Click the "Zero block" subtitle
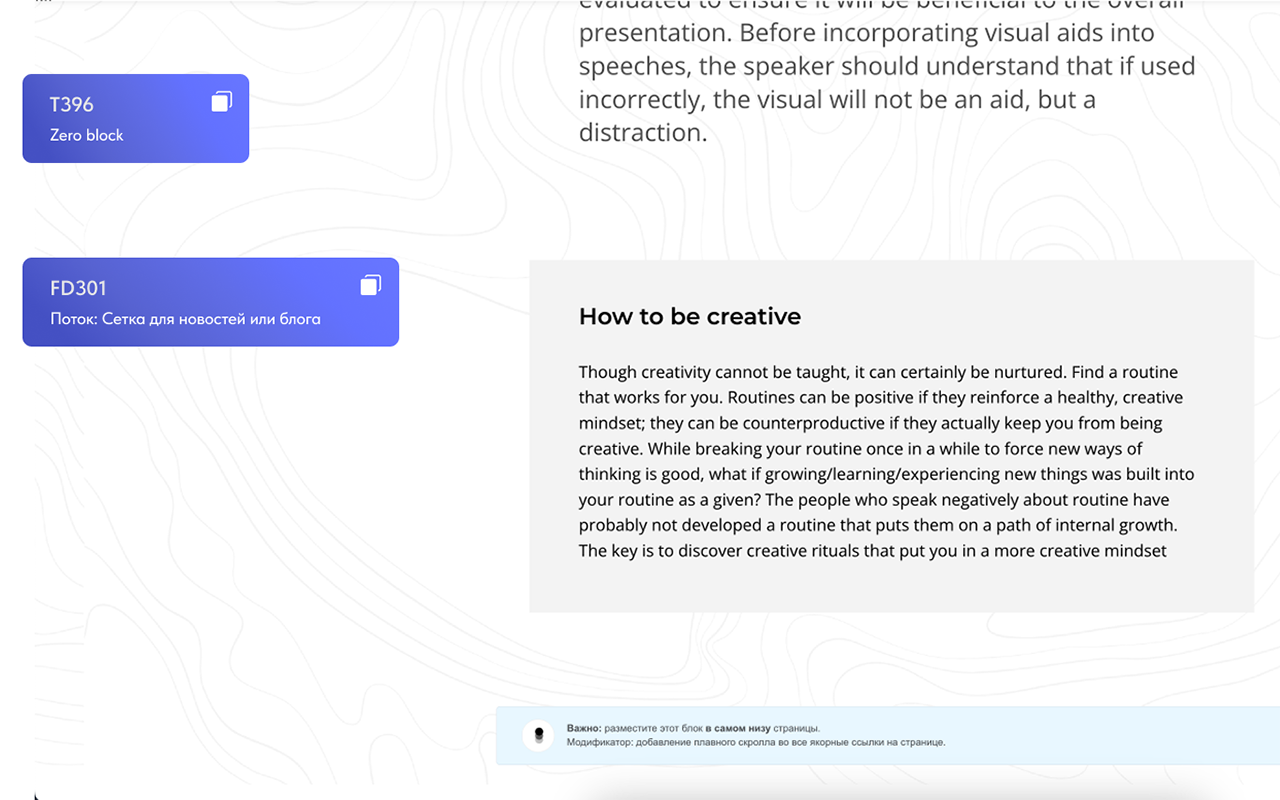This screenshot has height=800, width=1280. [x=87, y=135]
